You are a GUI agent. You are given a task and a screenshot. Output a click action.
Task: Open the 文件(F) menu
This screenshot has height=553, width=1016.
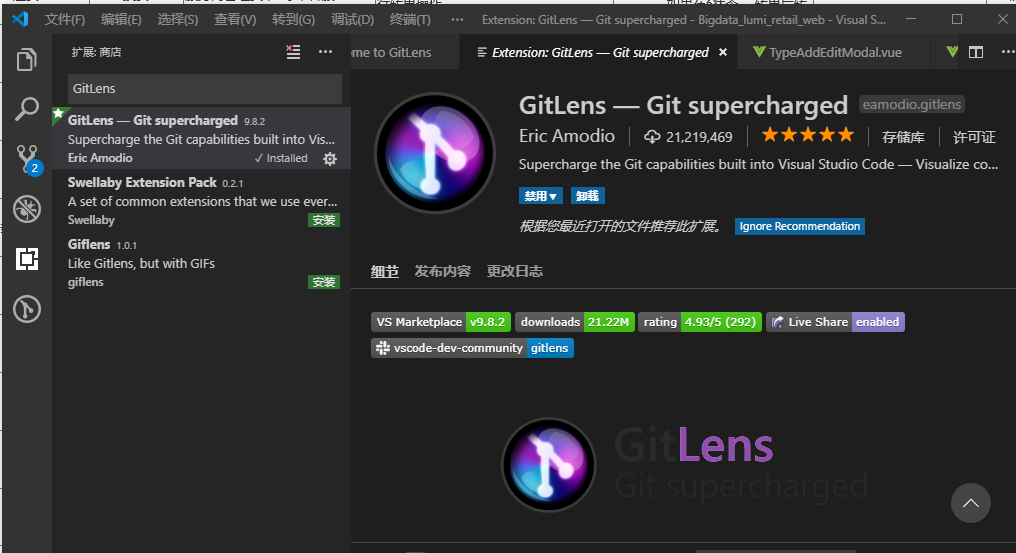pos(65,19)
